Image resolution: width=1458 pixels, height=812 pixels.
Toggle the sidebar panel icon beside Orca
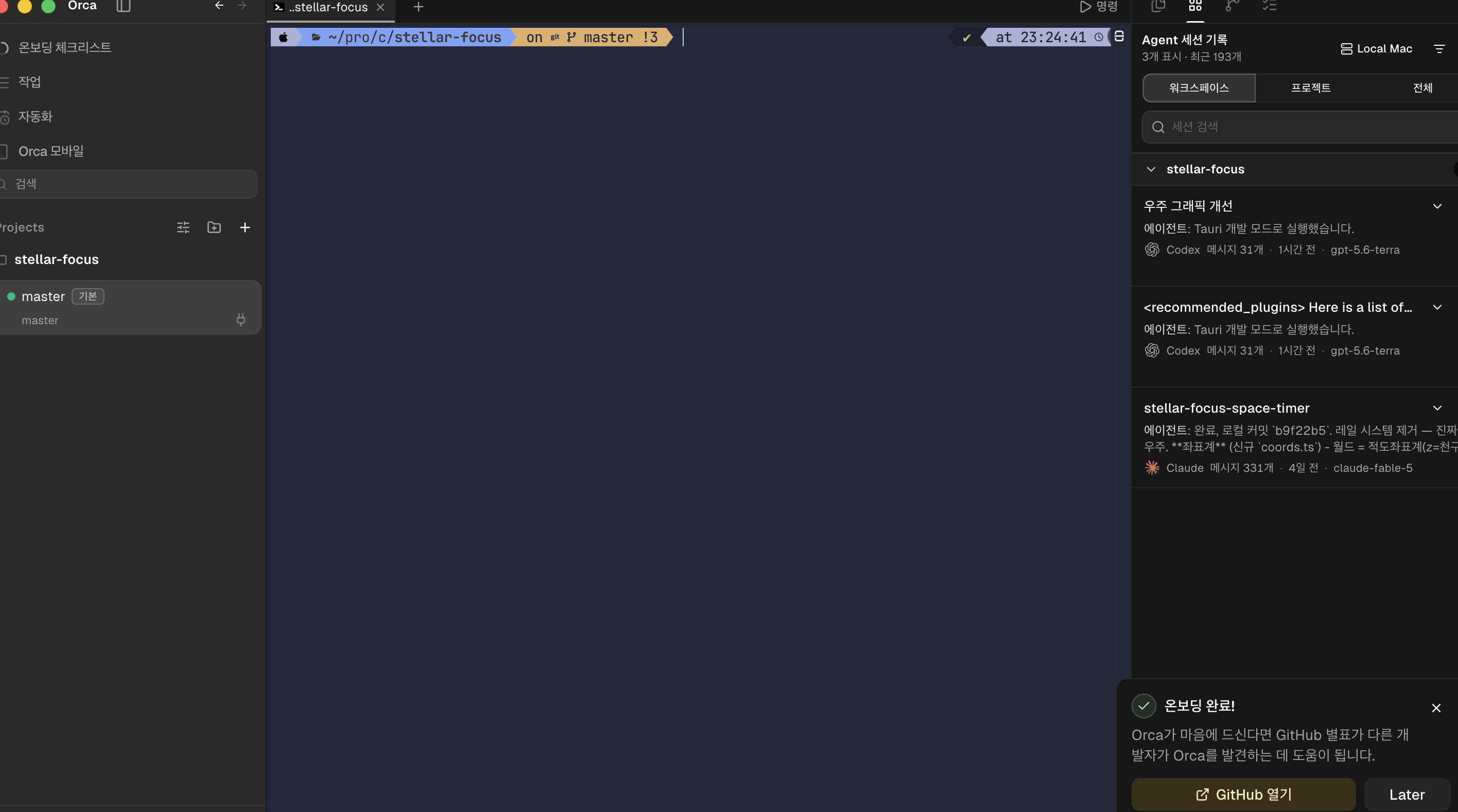123,6
